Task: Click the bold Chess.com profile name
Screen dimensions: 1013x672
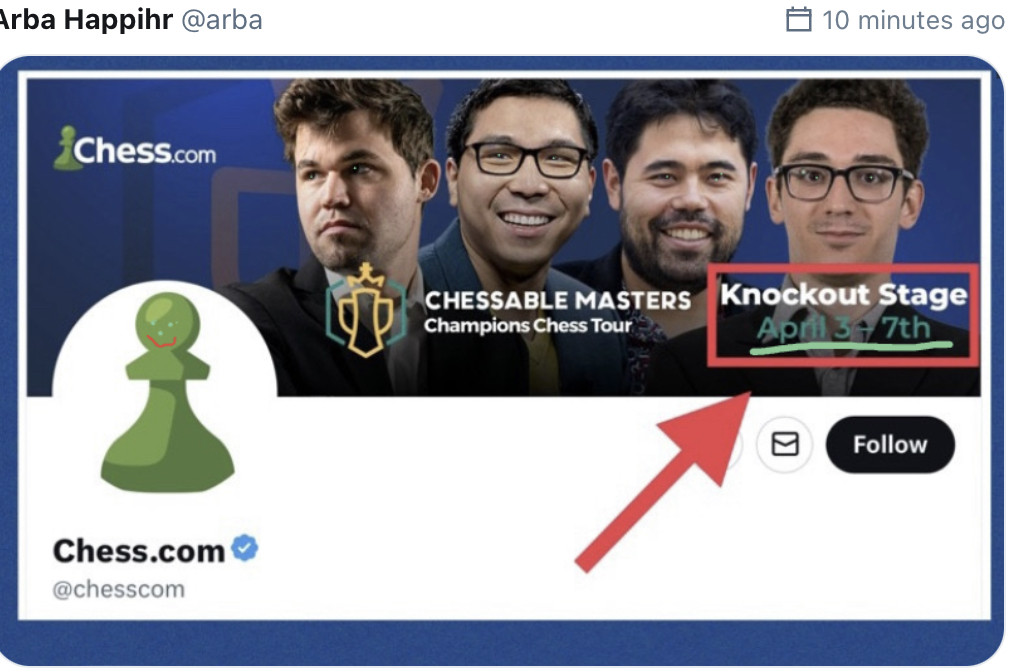Action: [x=138, y=551]
